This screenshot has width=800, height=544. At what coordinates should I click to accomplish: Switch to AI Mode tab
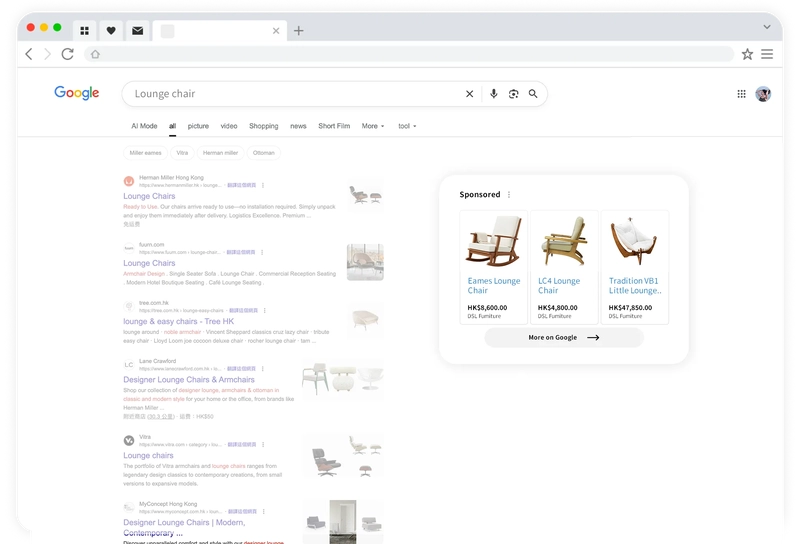[144, 126]
